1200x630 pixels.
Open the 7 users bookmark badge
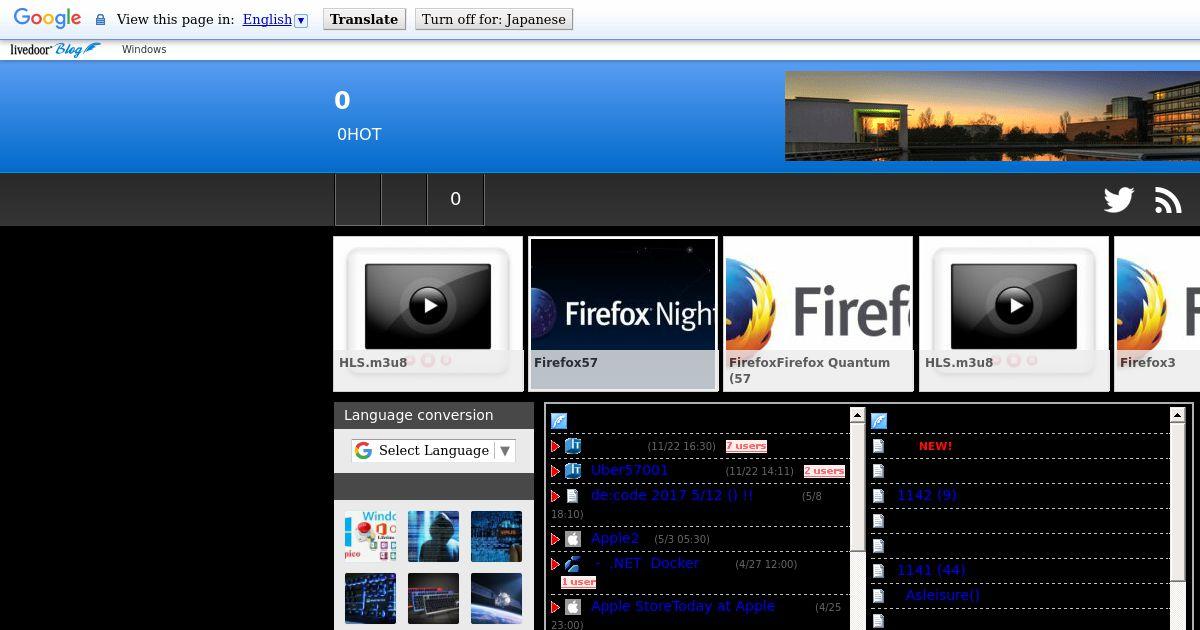tap(746, 446)
